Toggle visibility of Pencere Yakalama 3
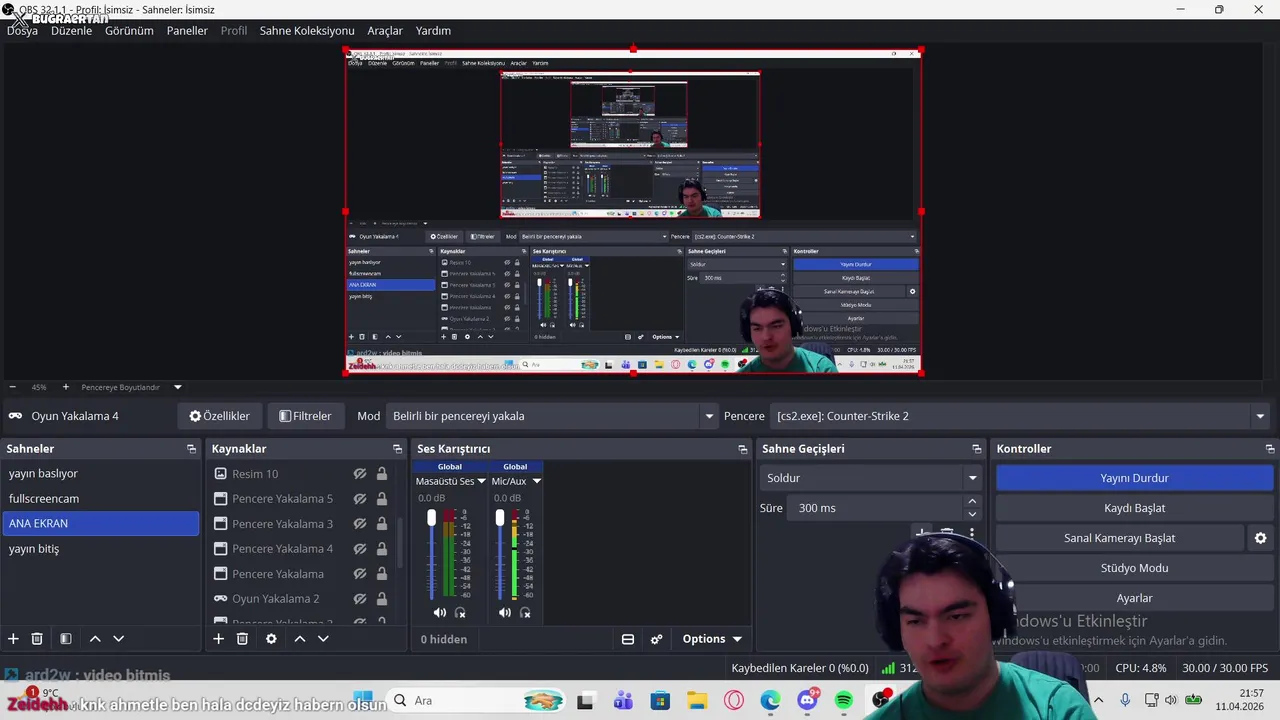1280x720 pixels. [360, 524]
